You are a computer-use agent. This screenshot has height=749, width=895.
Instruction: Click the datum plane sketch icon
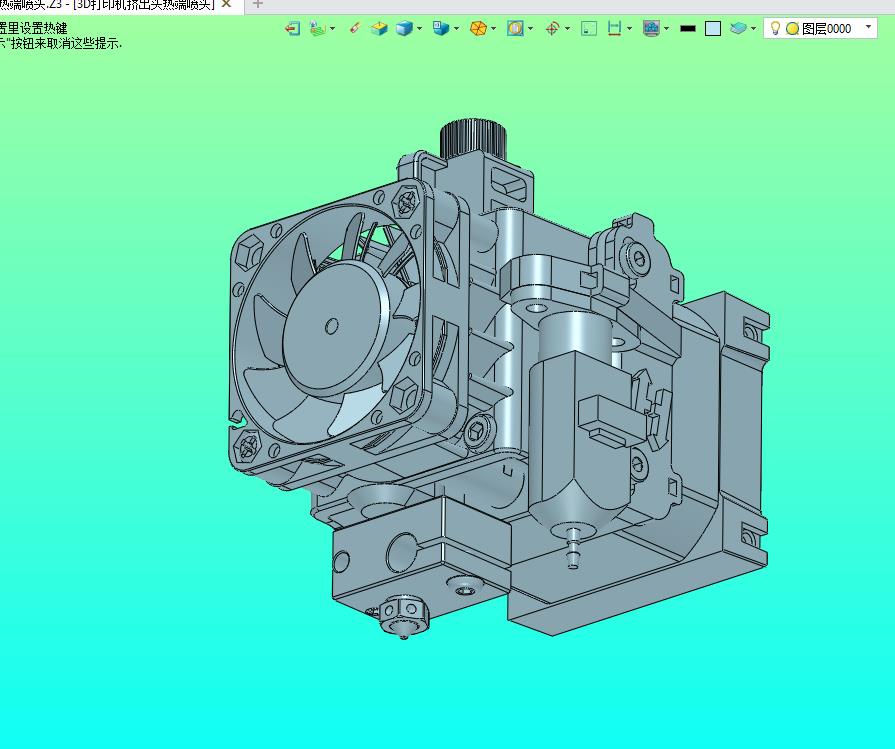click(317, 28)
